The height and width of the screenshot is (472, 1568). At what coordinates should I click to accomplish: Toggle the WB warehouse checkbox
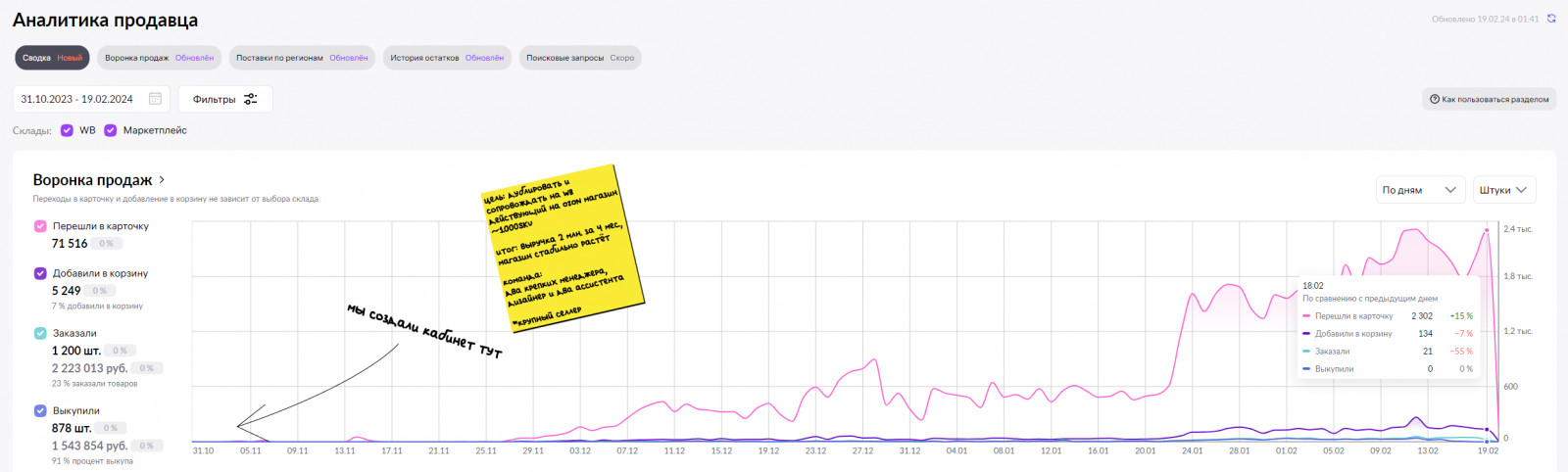[x=67, y=130]
